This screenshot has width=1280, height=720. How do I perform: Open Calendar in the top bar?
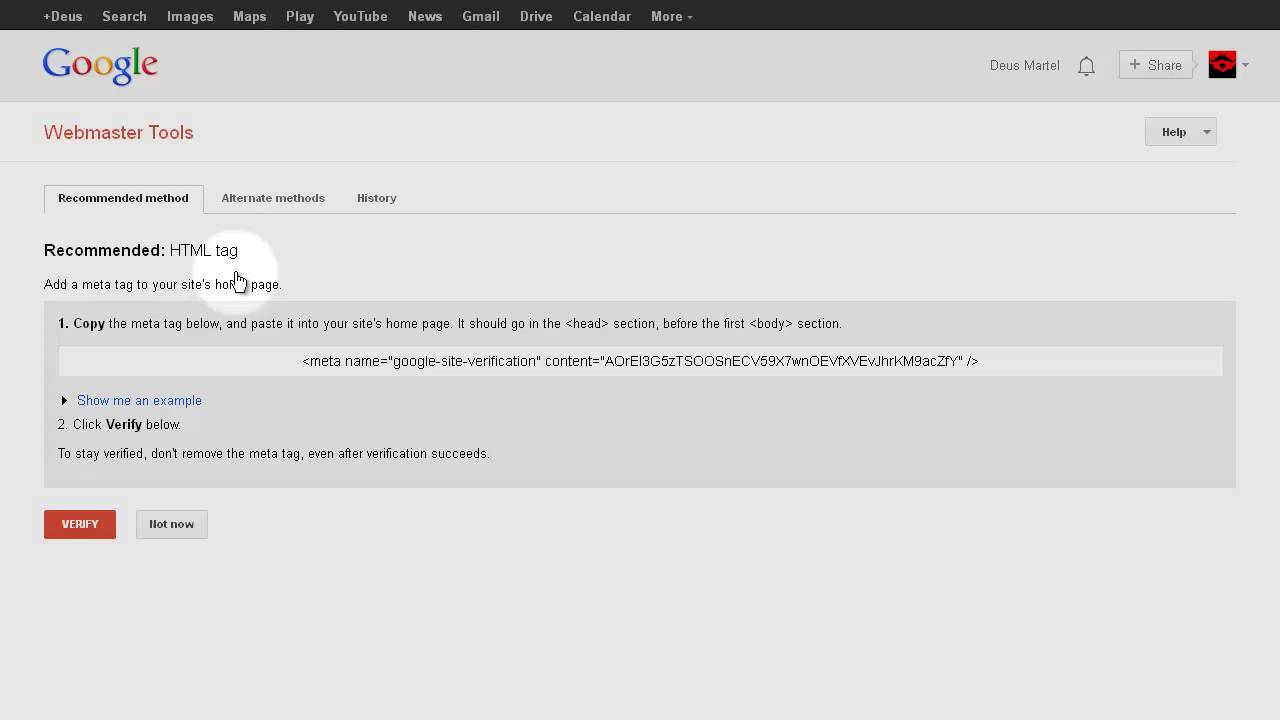(x=602, y=16)
